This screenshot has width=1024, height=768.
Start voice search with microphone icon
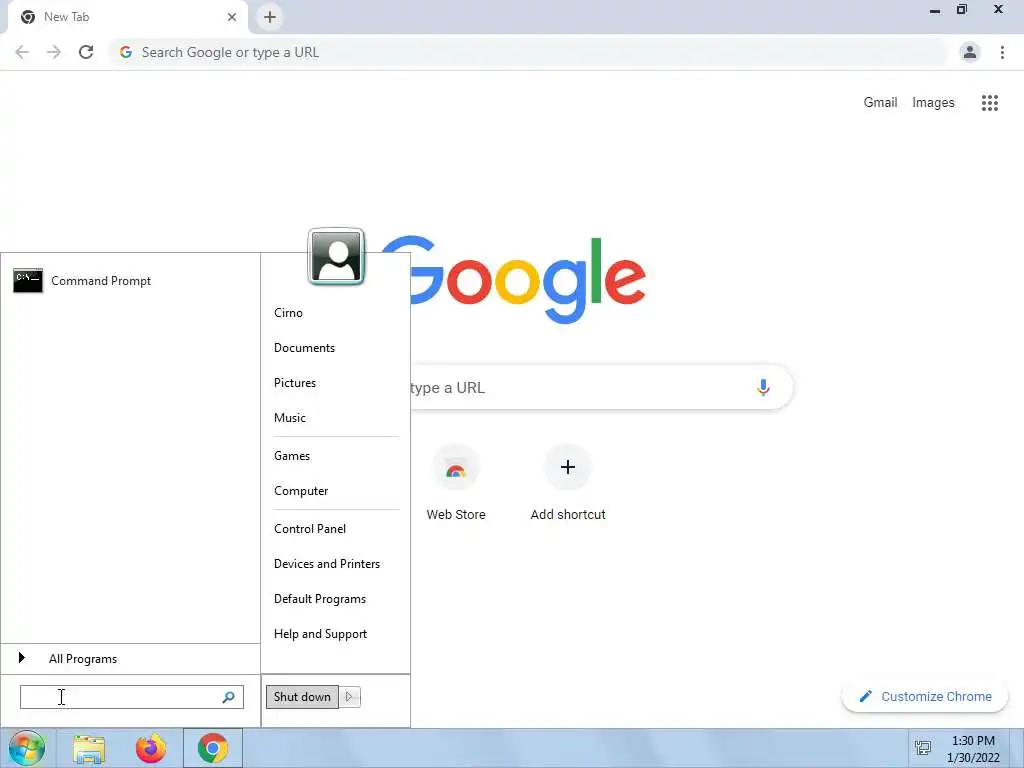[763, 387]
